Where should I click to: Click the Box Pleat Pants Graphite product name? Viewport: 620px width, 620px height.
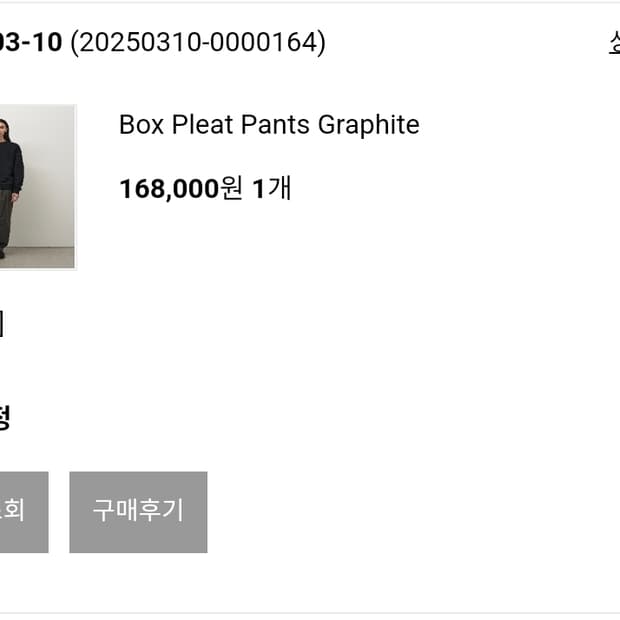click(x=269, y=125)
